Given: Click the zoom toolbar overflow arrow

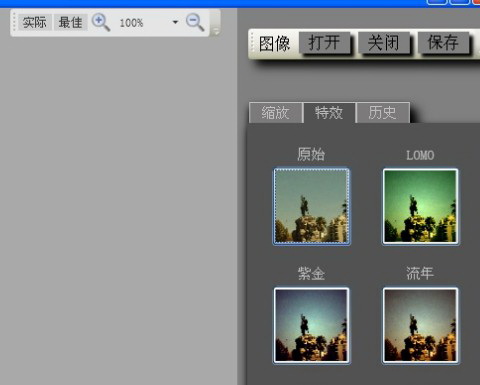Looking at the screenshot, I should click(x=216, y=31).
